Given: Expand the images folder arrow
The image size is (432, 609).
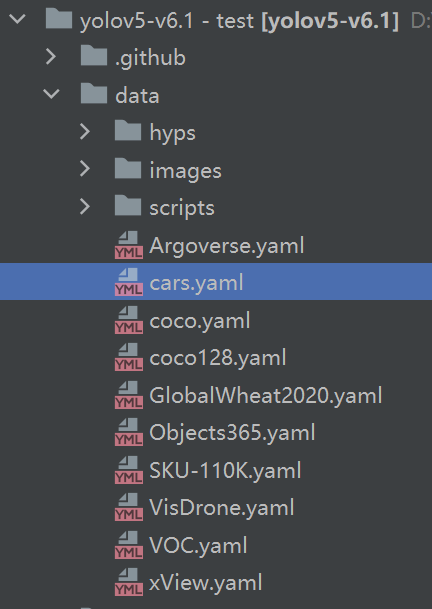Looking at the screenshot, I should pyautogui.click(x=85, y=169).
